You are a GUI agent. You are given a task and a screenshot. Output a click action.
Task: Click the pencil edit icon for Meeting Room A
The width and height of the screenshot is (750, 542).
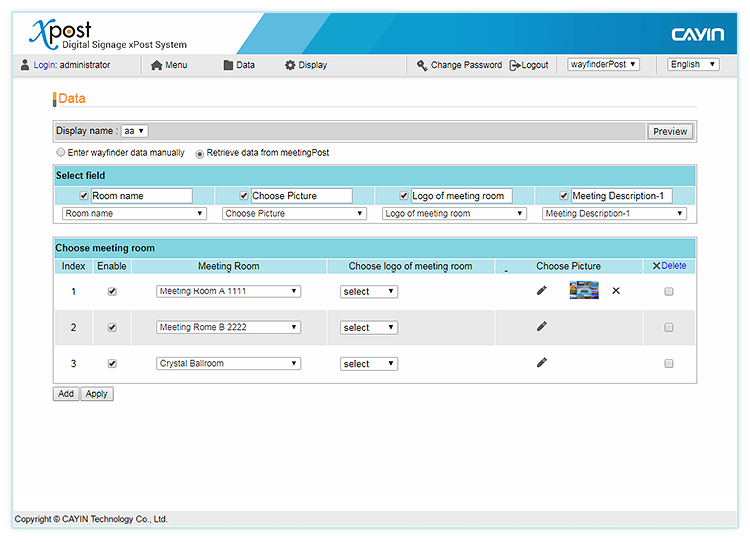pos(541,291)
